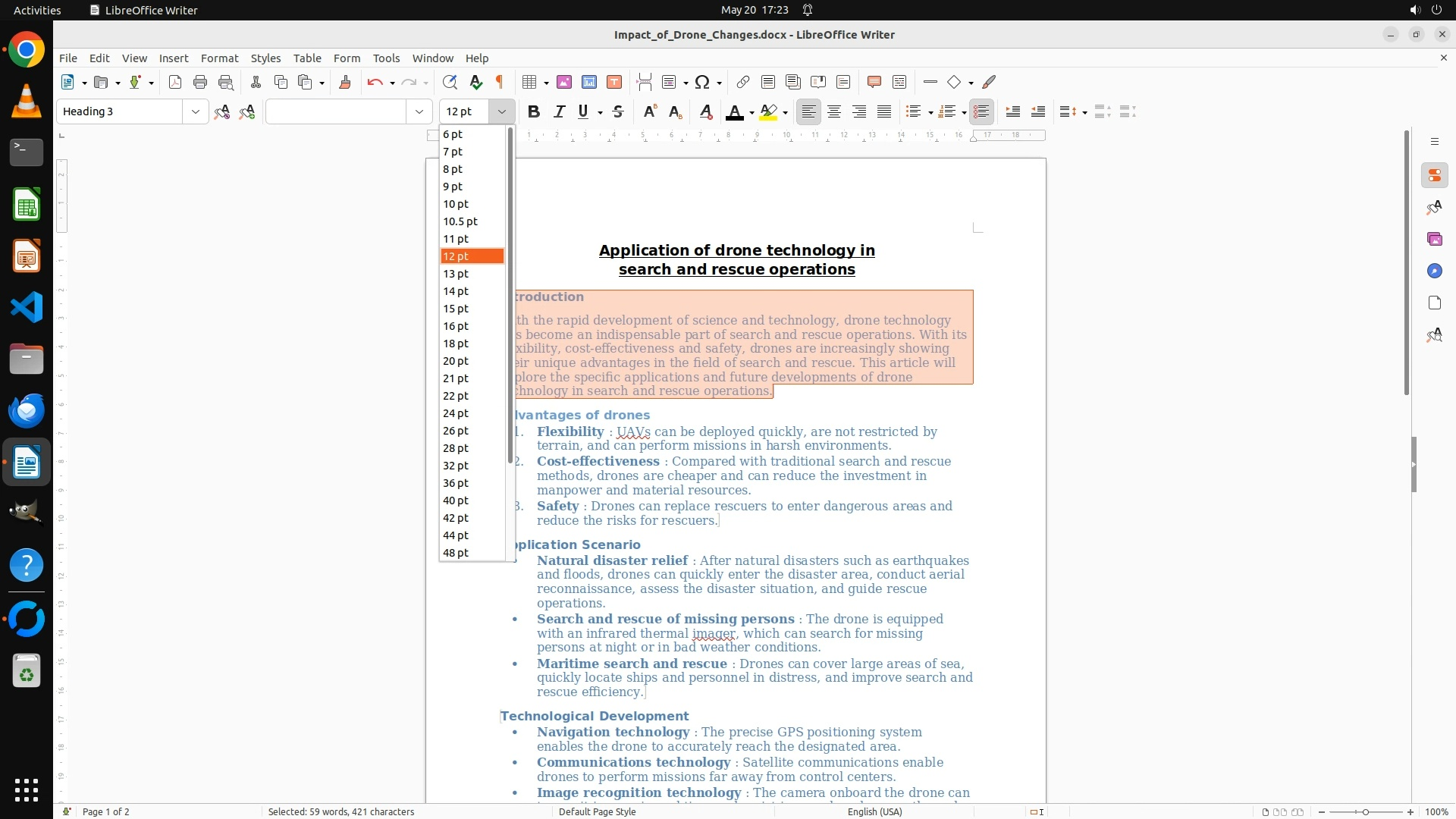Select 14 pt from font size list
This screenshot has width=1456, height=819.
point(456,291)
